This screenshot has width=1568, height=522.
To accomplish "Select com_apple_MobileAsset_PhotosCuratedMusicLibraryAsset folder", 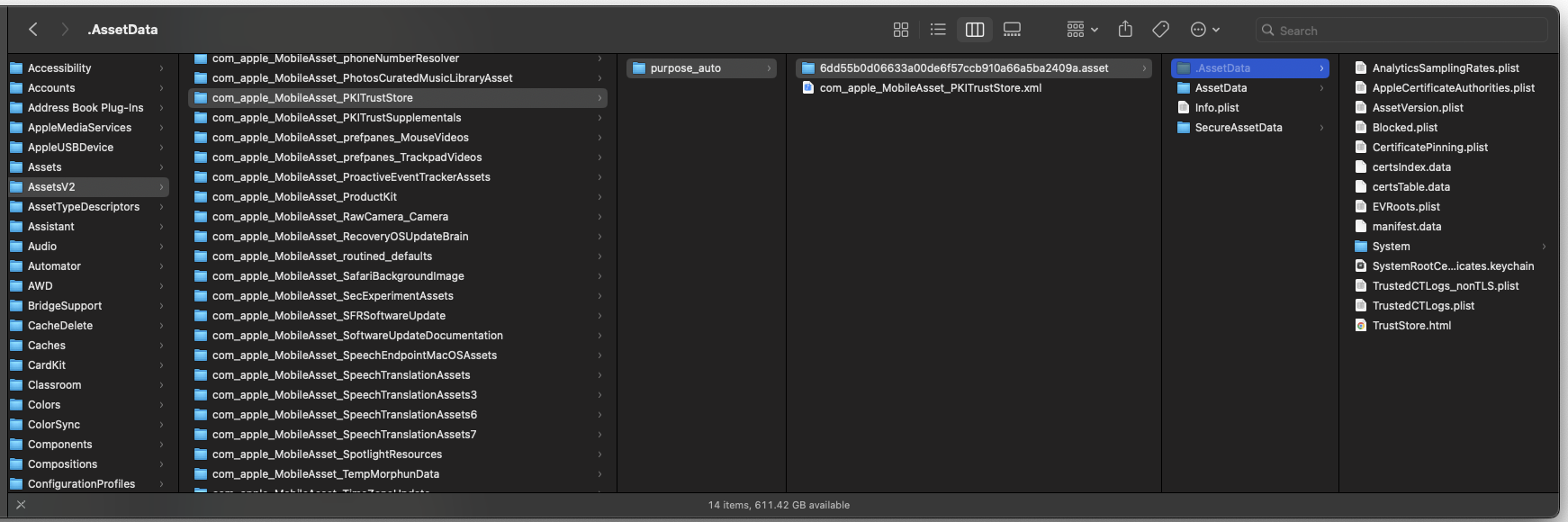I will tap(398, 78).
